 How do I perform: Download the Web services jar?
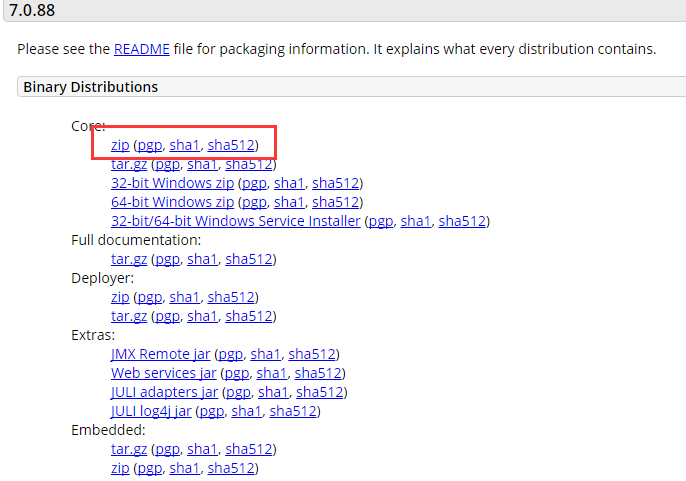pyautogui.click(x=164, y=373)
